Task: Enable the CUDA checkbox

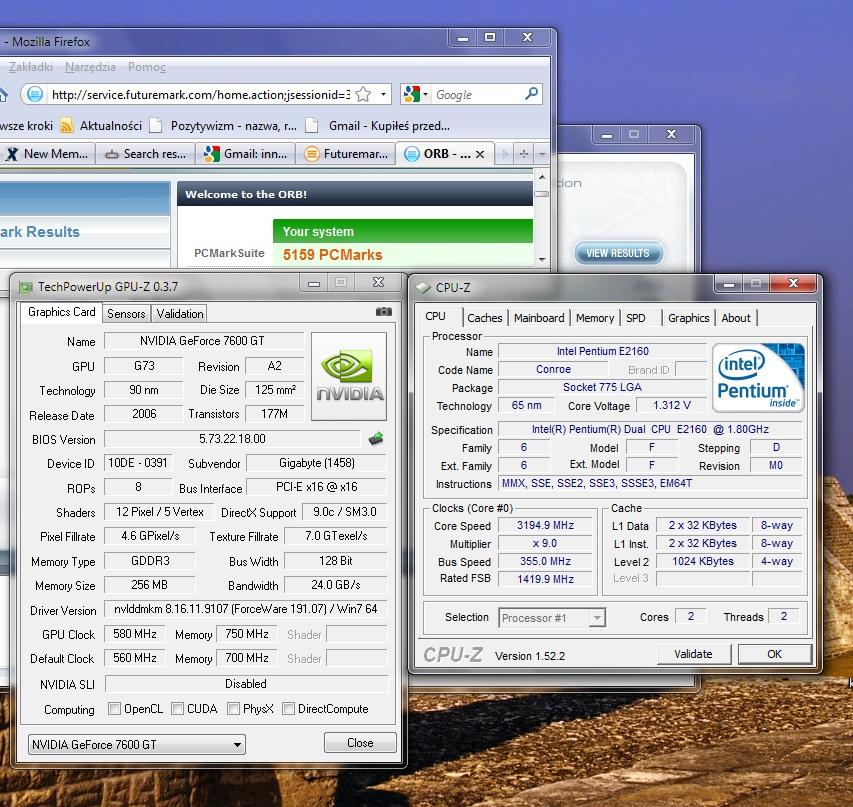Action: click(177, 709)
